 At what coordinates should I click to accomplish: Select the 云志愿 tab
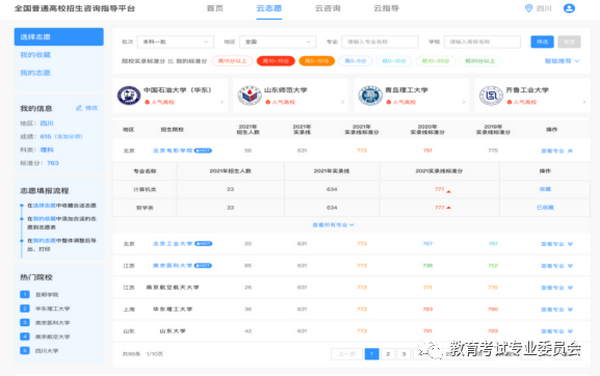(269, 8)
